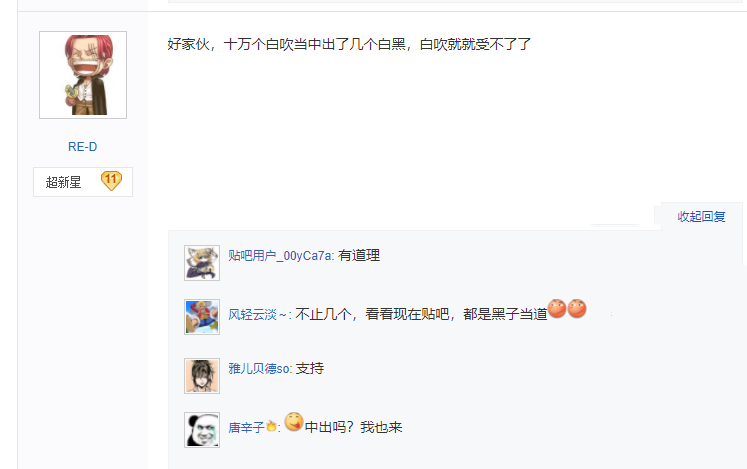Click the main post text starting 好家伙
This screenshot has width=747, height=469.
click(349, 45)
